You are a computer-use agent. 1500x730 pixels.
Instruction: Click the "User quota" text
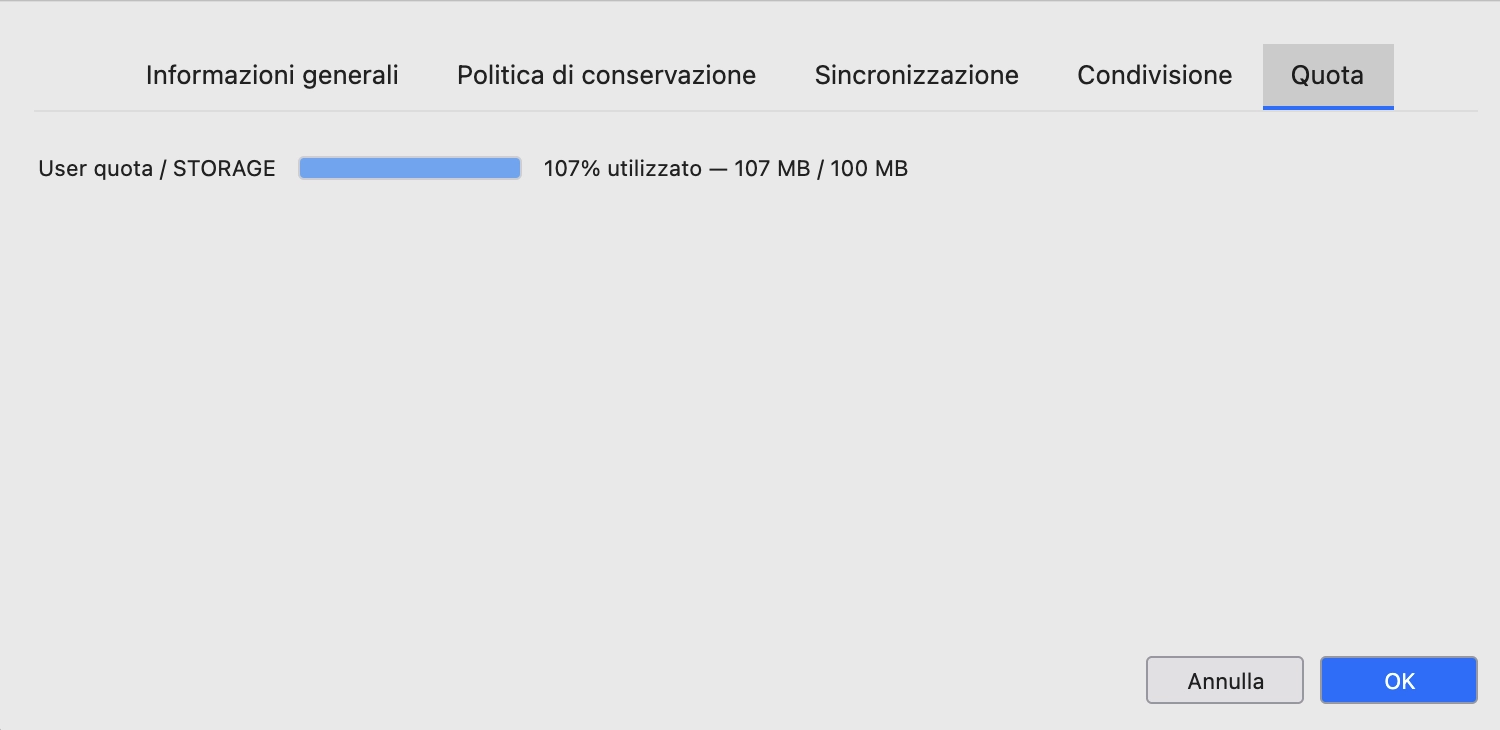tap(95, 168)
